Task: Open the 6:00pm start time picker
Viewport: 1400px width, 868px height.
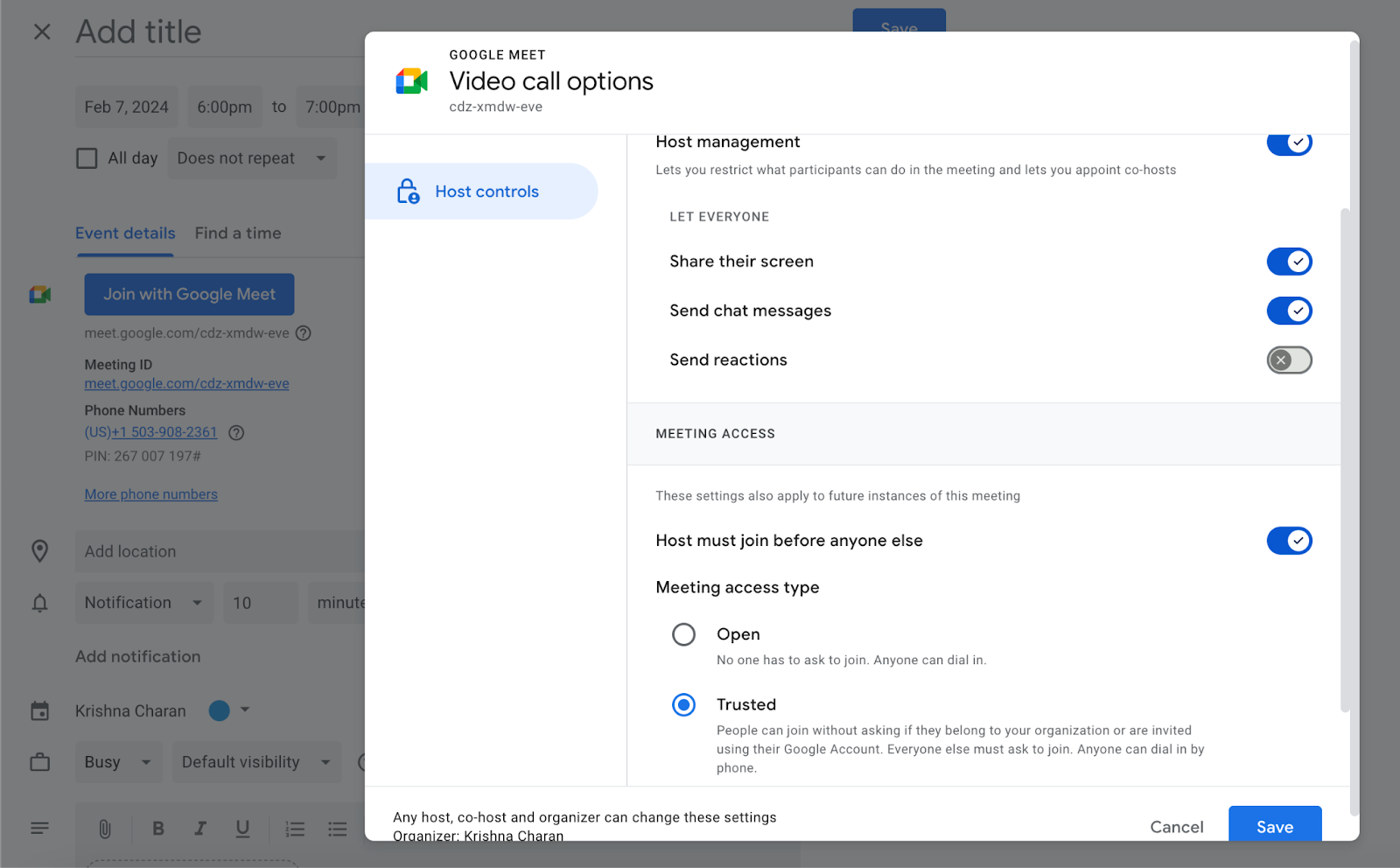Action: [225, 107]
